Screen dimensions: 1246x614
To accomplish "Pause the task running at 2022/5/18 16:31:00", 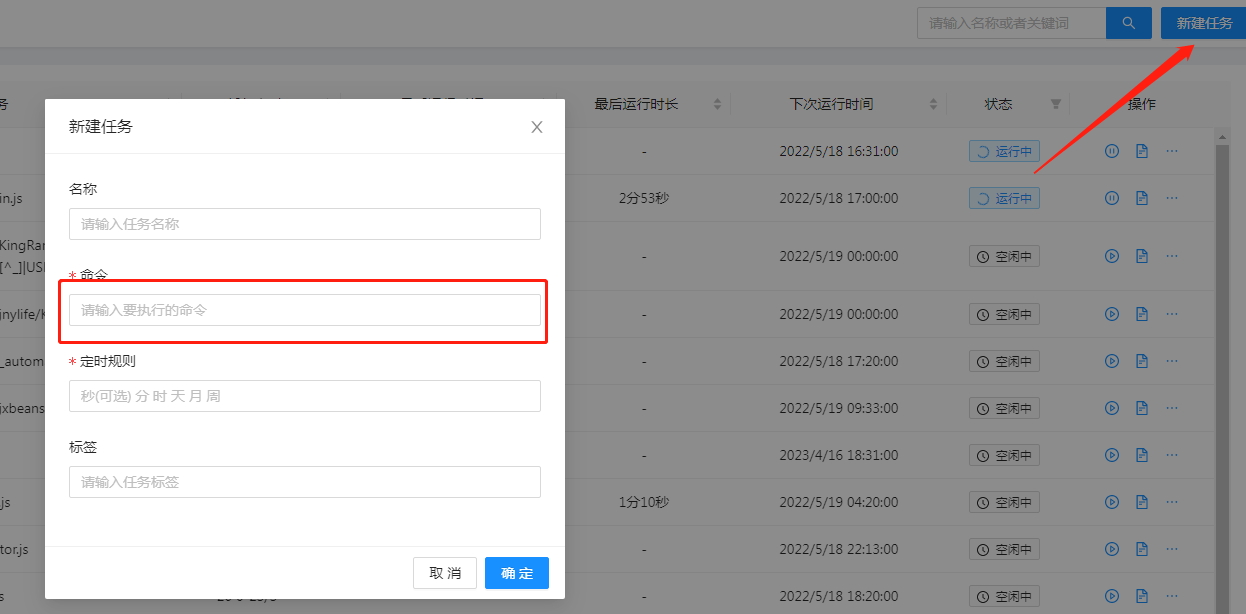I will click(1111, 151).
